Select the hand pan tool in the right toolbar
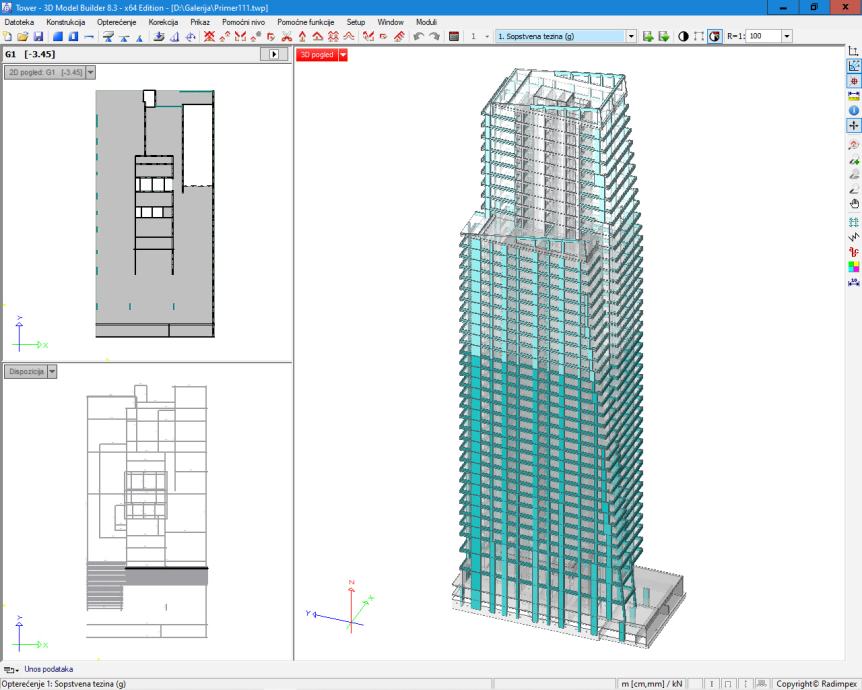Image resolution: width=862 pixels, height=690 pixels. (854, 204)
